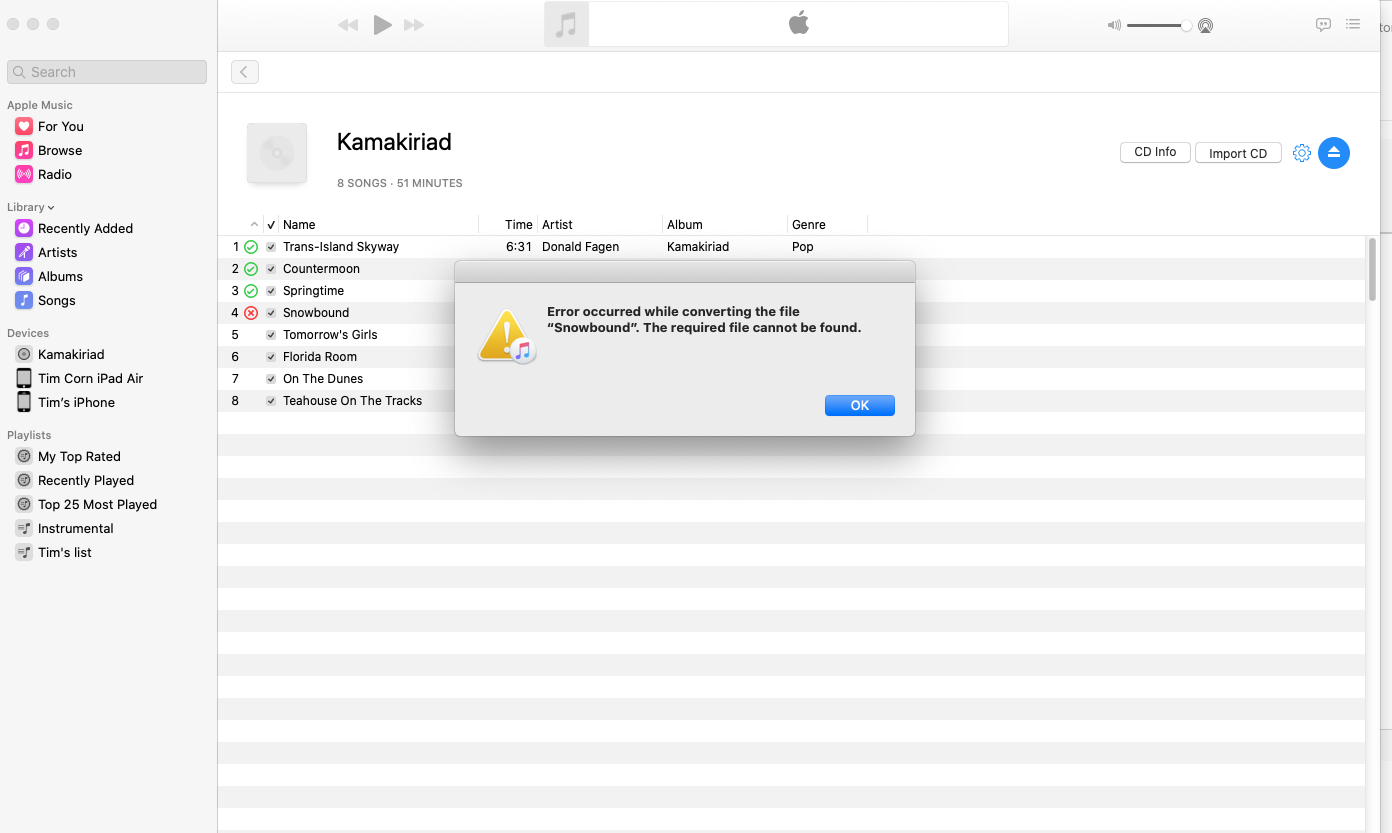Click the rewind previous track button

point(348,26)
